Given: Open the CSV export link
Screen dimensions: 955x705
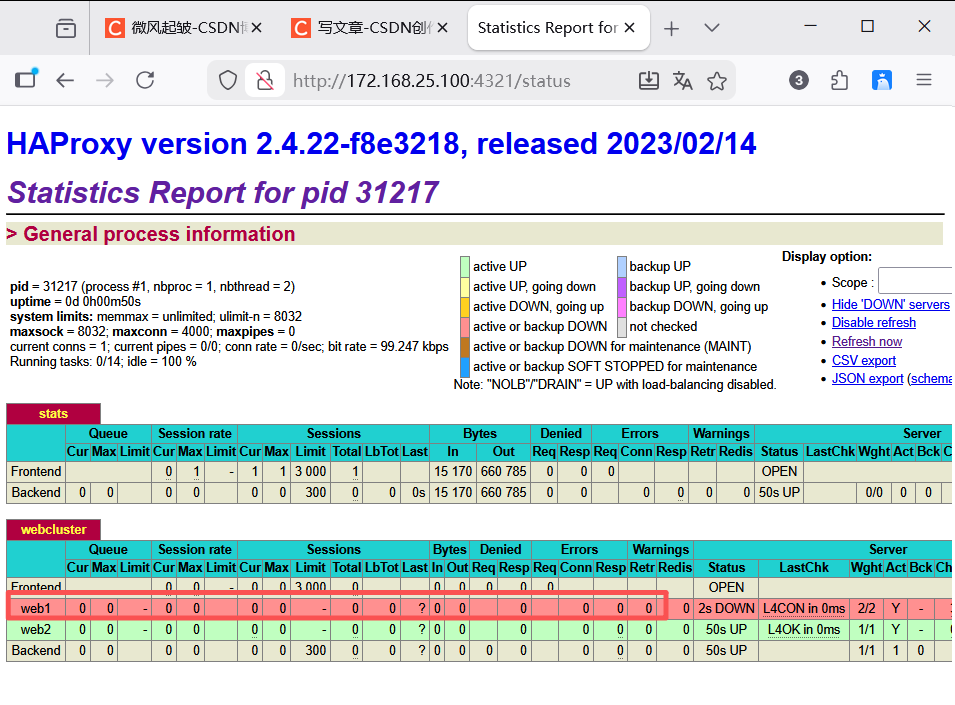Looking at the screenshot, I should 864,360.
